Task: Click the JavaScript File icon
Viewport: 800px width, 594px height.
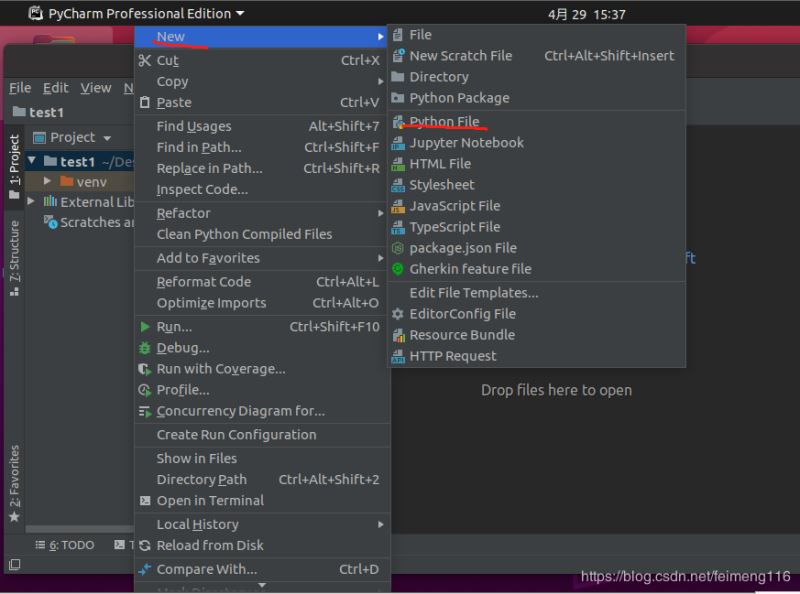Action: pos(398,206)
